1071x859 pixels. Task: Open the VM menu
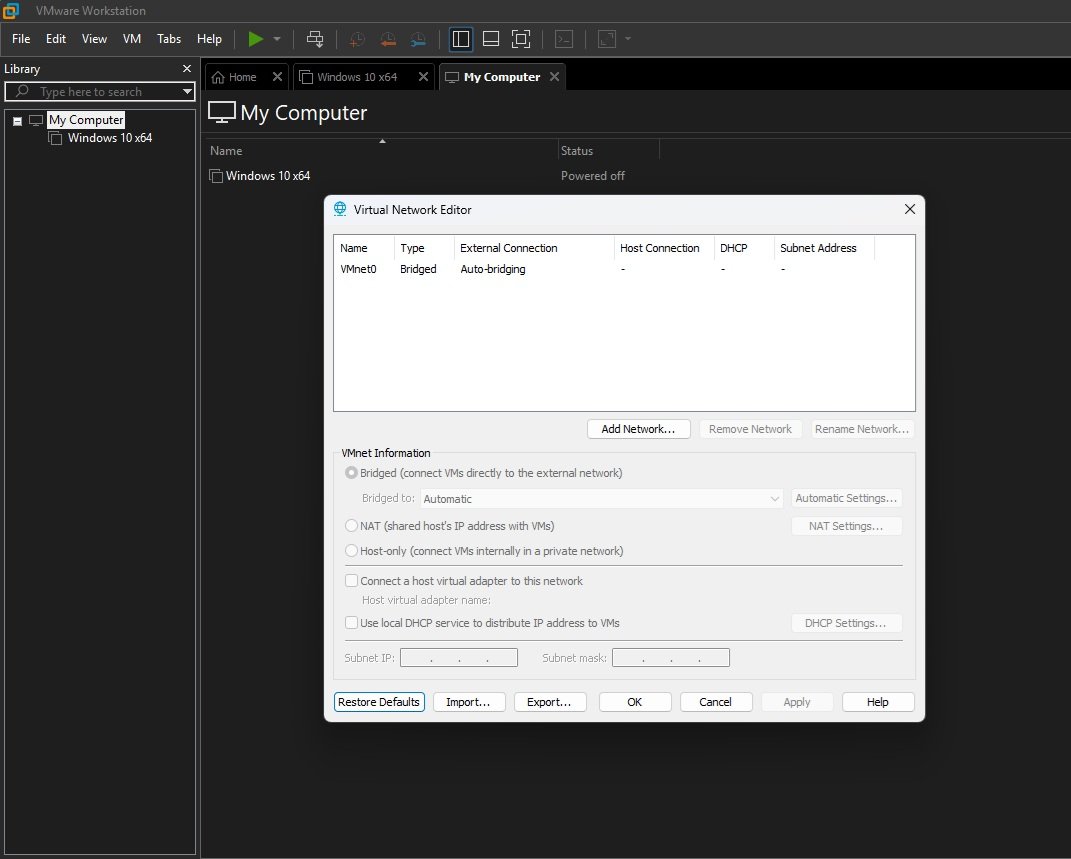point(131,39)
